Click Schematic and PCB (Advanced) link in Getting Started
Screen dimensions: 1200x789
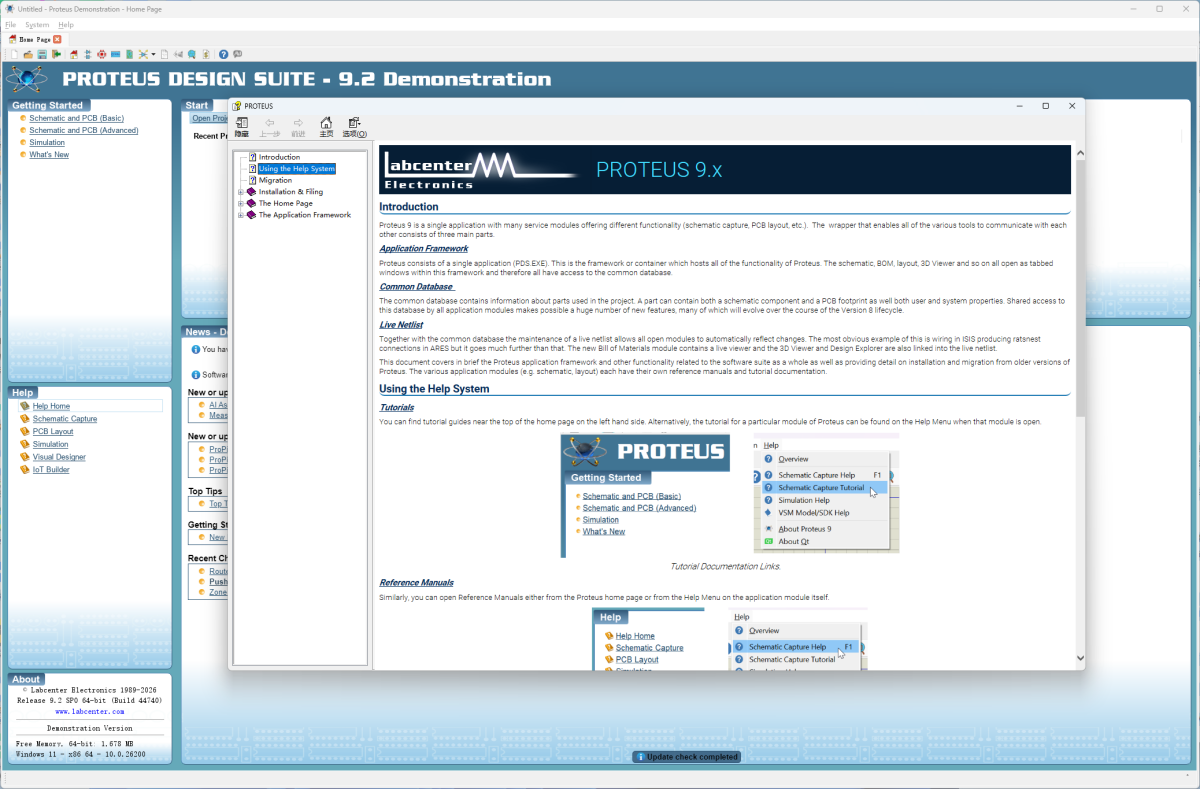tap(84, 130)
